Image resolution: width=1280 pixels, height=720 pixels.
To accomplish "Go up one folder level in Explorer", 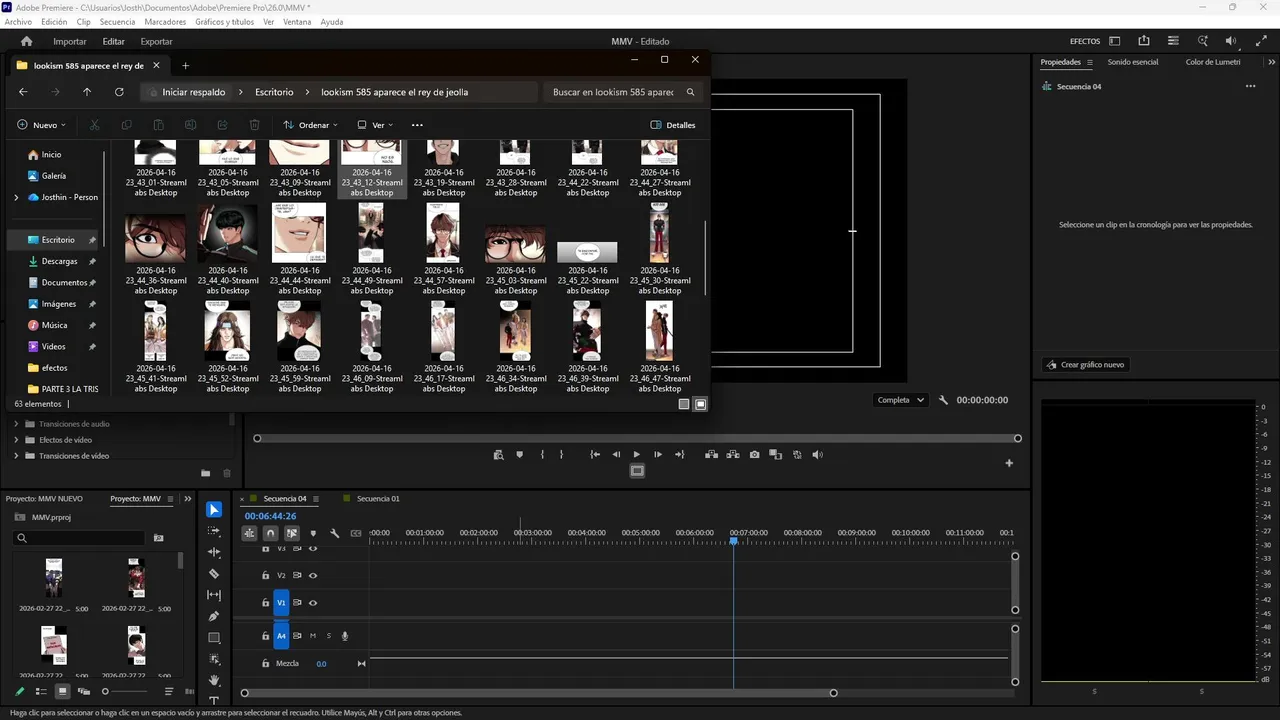I will (x=87, y=92).
